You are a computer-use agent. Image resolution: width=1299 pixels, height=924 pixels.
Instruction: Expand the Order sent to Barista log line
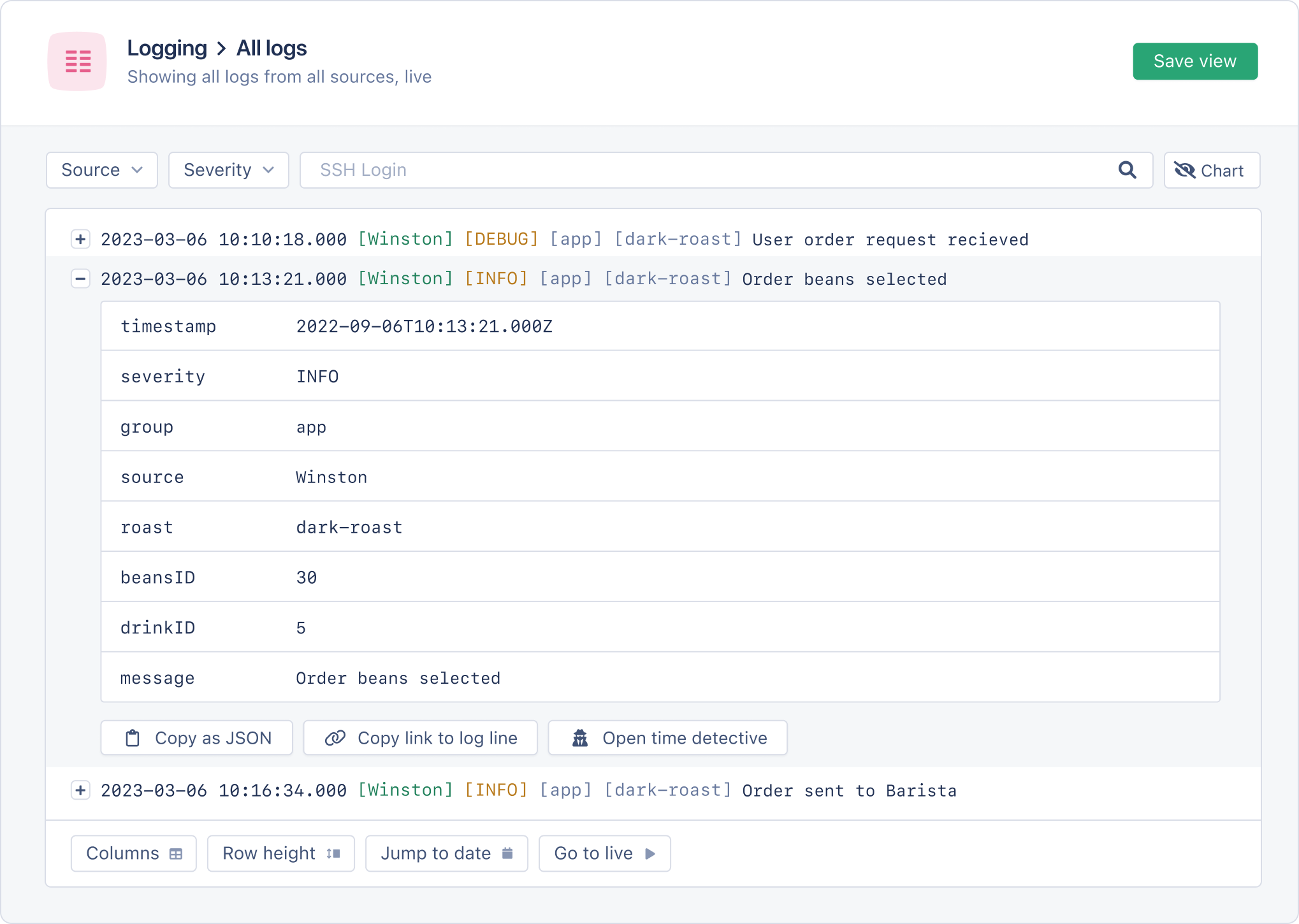pyautogui.click(x=80, y=790)
